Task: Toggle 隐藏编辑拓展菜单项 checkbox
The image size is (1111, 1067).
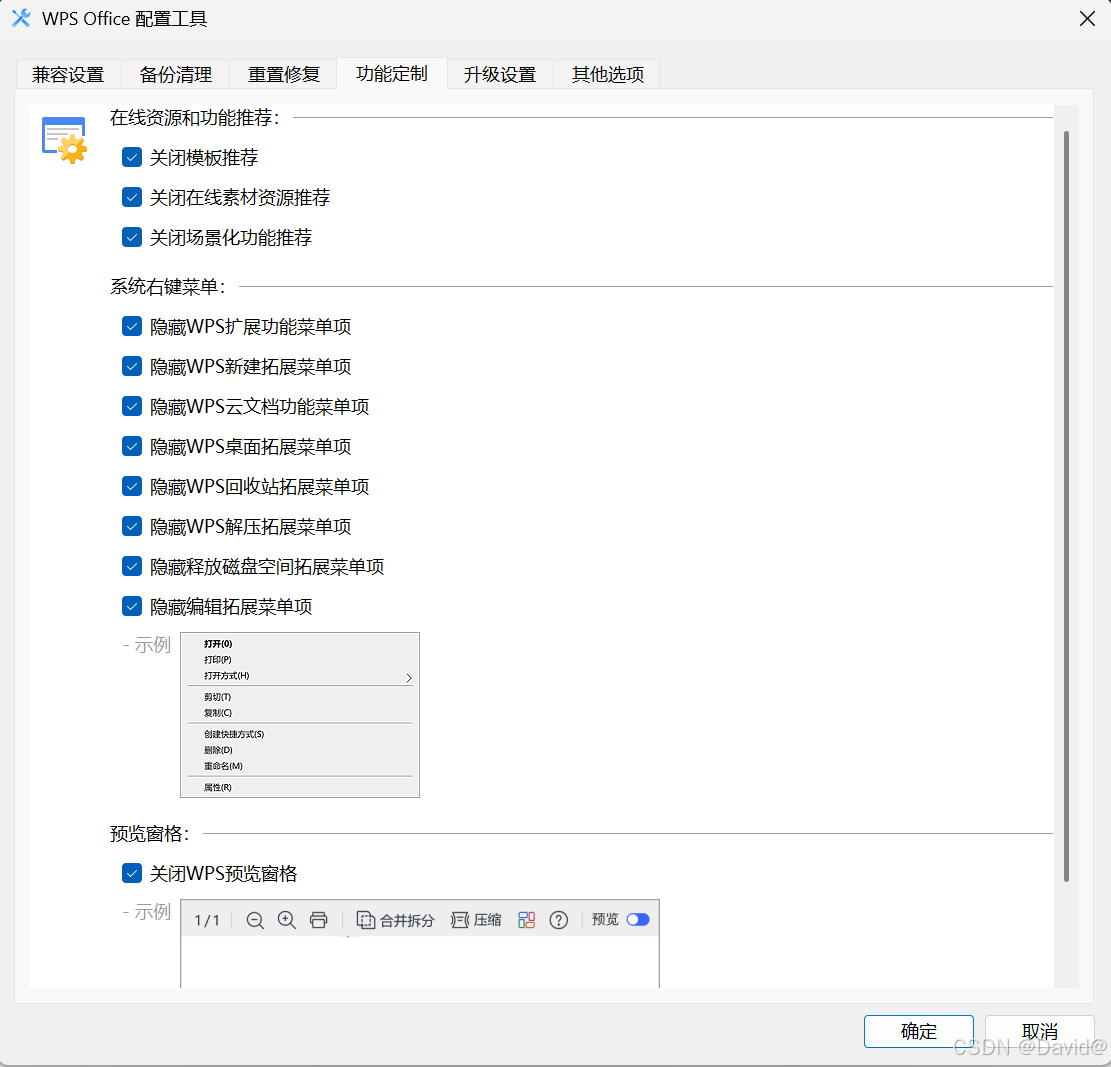Action: 132,606
